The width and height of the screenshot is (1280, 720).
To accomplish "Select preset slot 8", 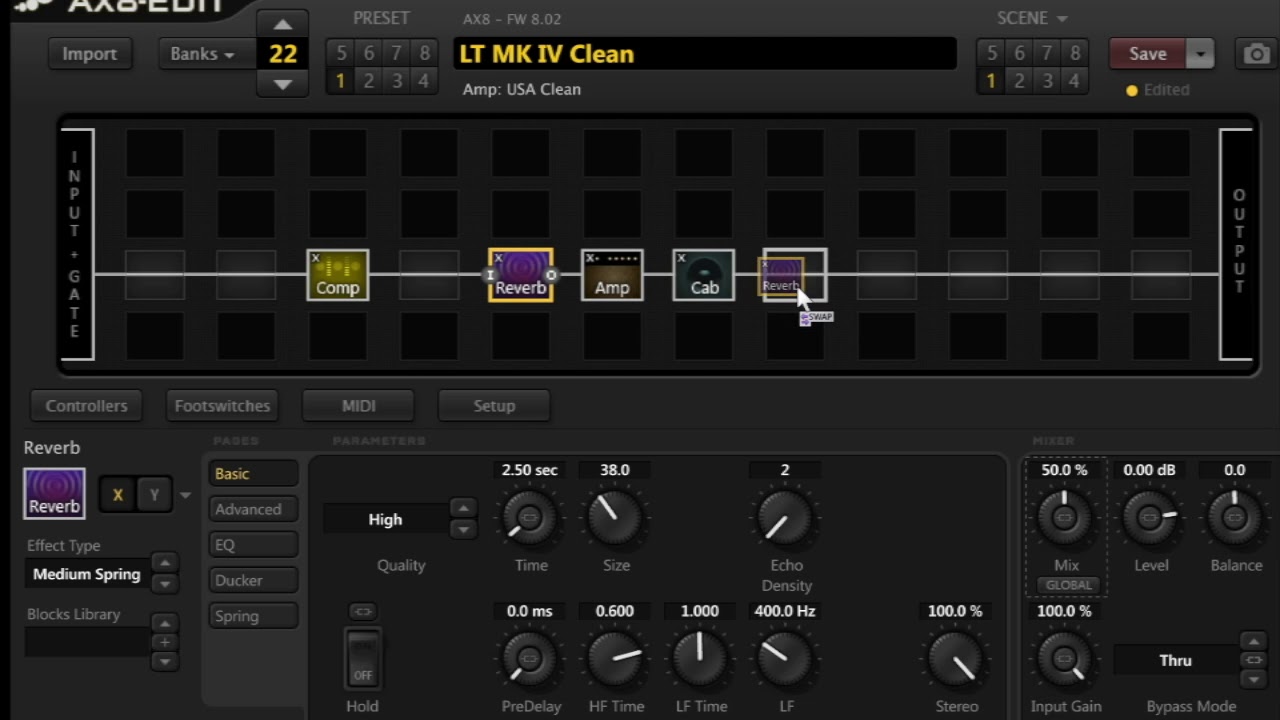I will pyautogui.click(x=424, y=53).
